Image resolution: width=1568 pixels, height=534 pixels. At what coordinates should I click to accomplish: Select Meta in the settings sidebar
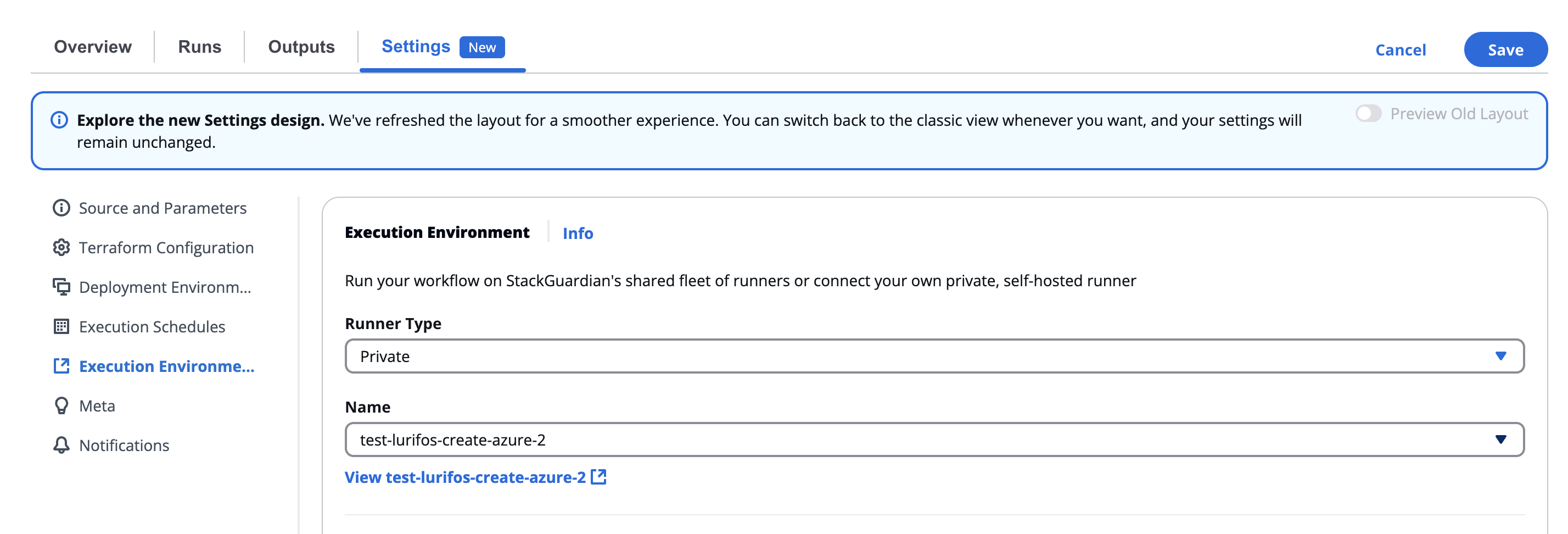[x=97, y=405]
